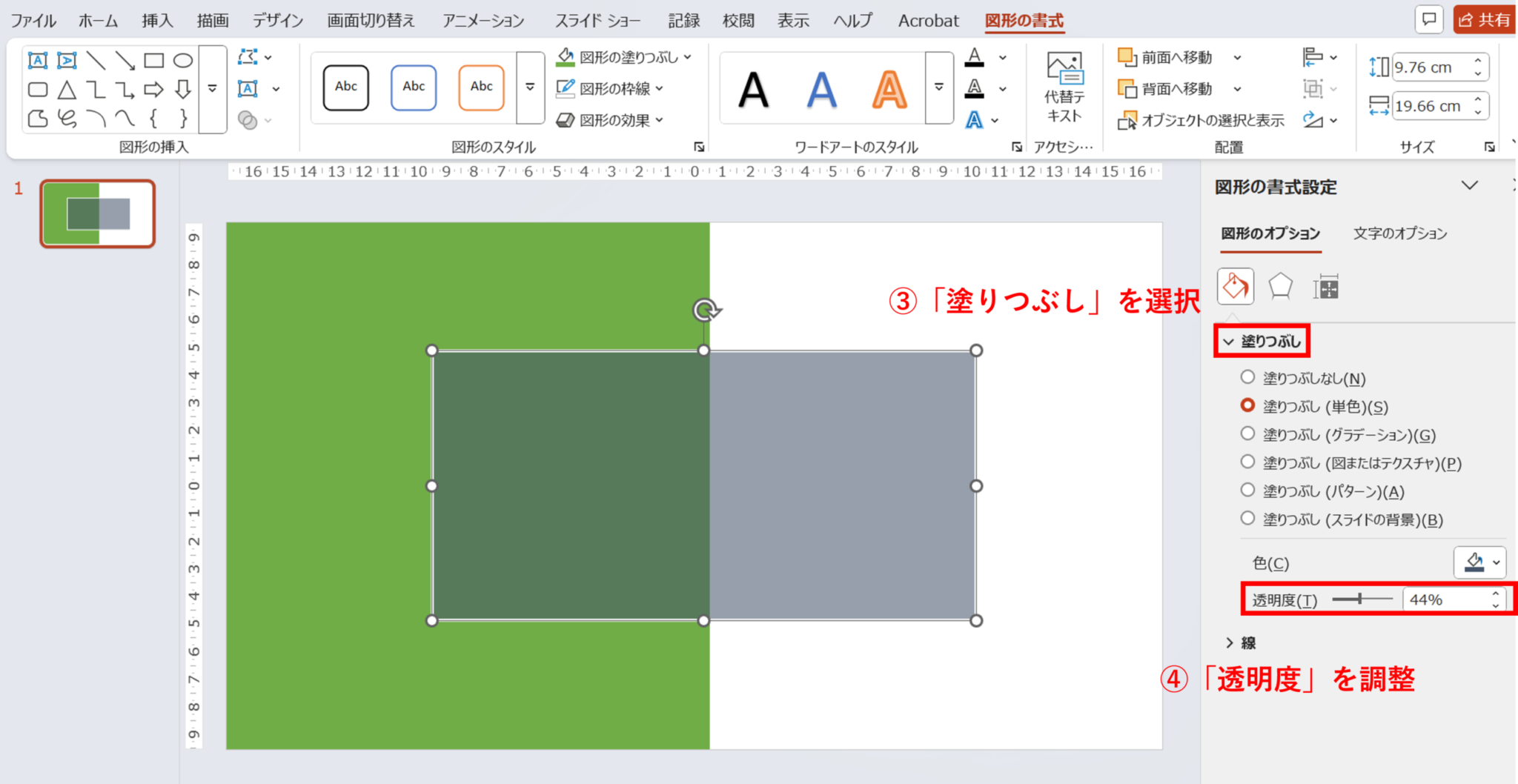The height and width of the screenshot is (784, 1518).
Task: Click the transparency (透明度) slider
Action: pos(1361,599)
